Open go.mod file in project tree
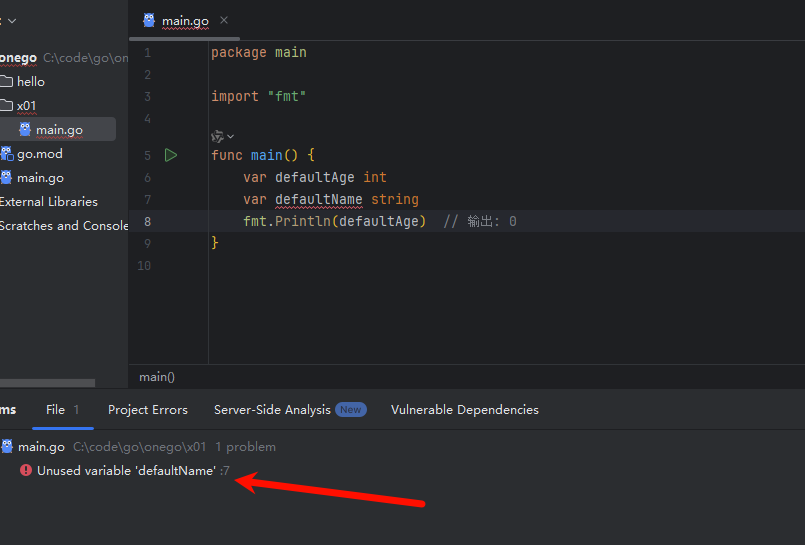 coord(40,154)
